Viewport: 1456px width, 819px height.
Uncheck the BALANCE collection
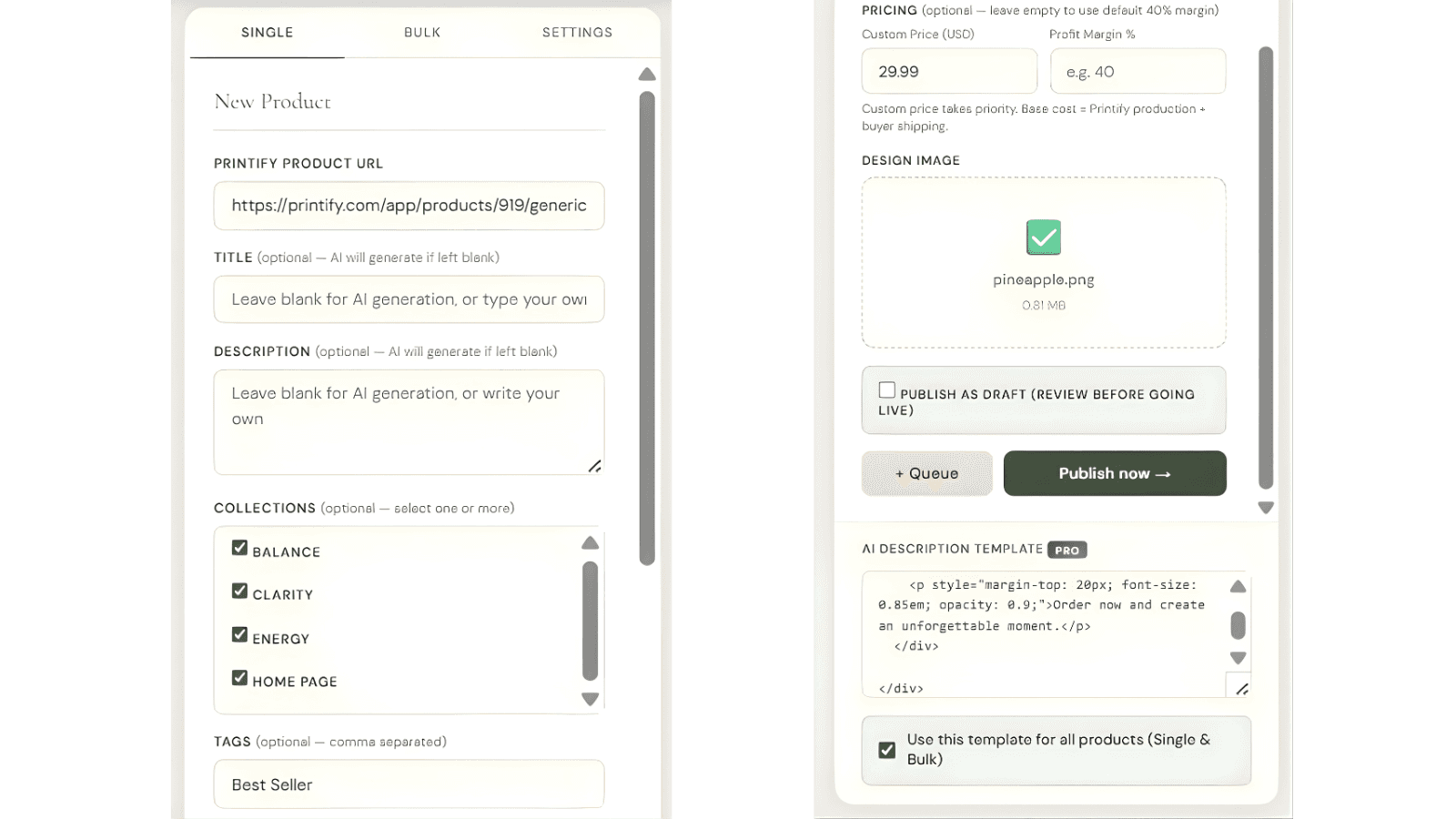(239, 548)
